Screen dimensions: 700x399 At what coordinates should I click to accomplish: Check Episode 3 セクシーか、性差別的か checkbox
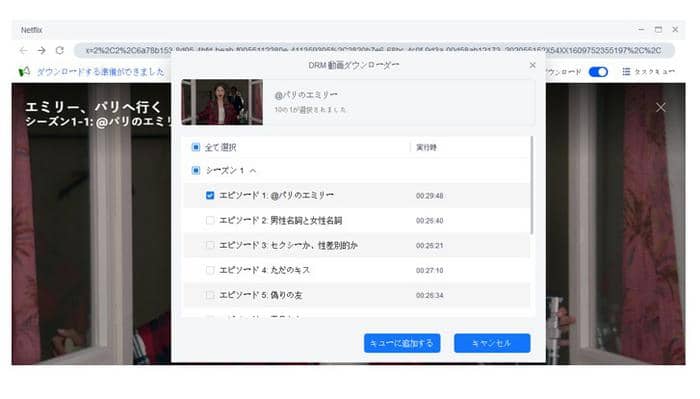210,245
